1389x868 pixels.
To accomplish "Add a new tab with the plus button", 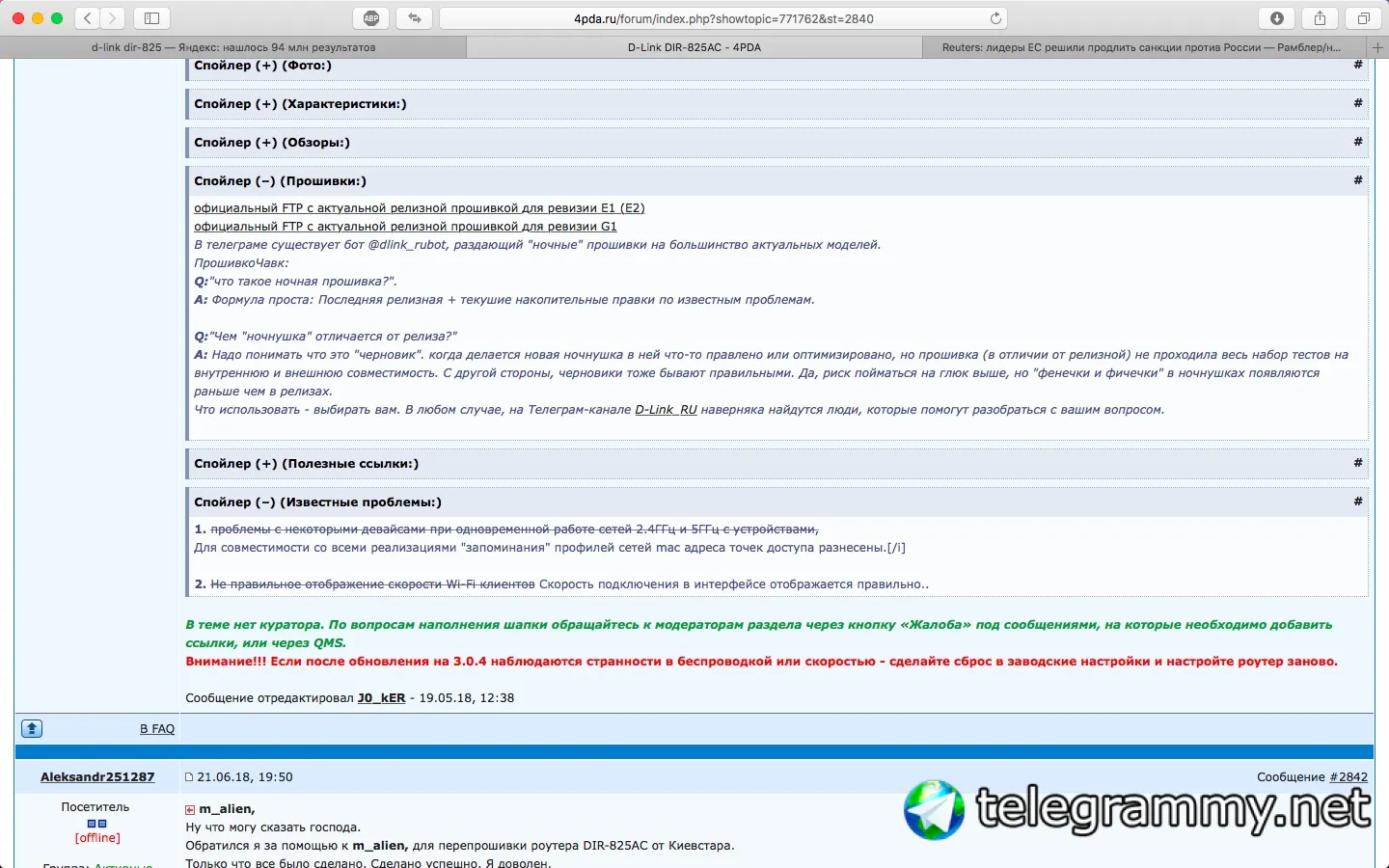I will [1377, 47].
